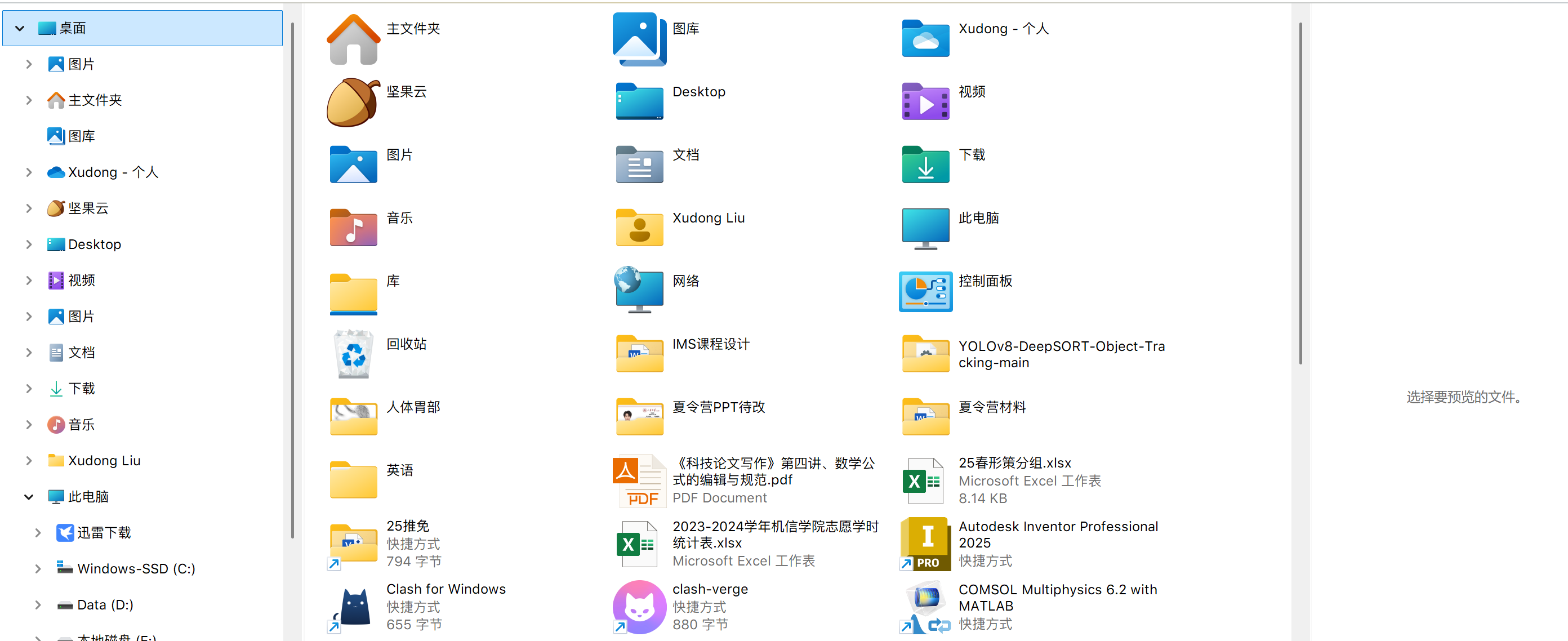Select the 音乐 music folder icon in file list

[x=353, y=228]
